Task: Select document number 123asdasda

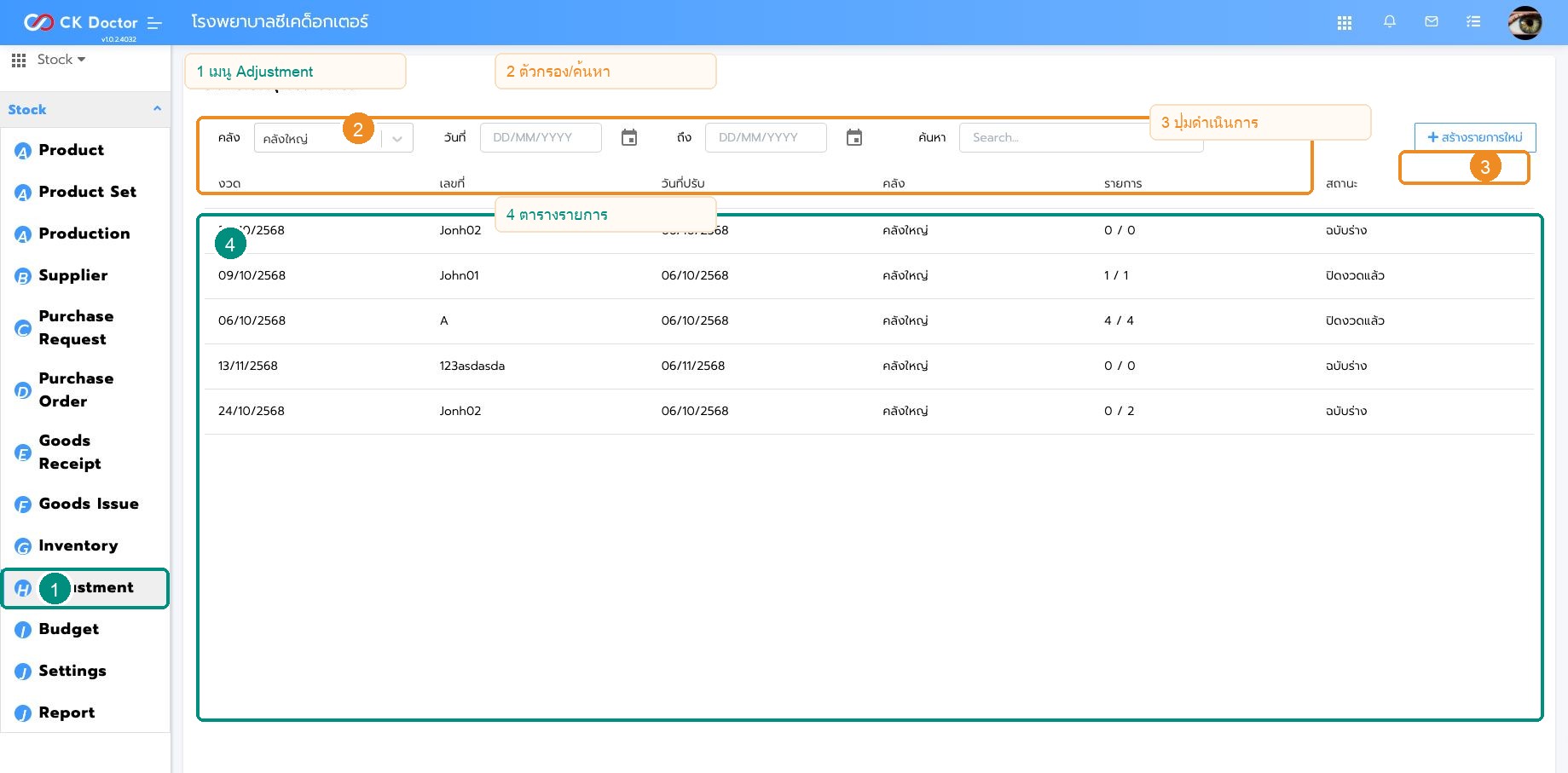Action: click(x=472, y=366)
